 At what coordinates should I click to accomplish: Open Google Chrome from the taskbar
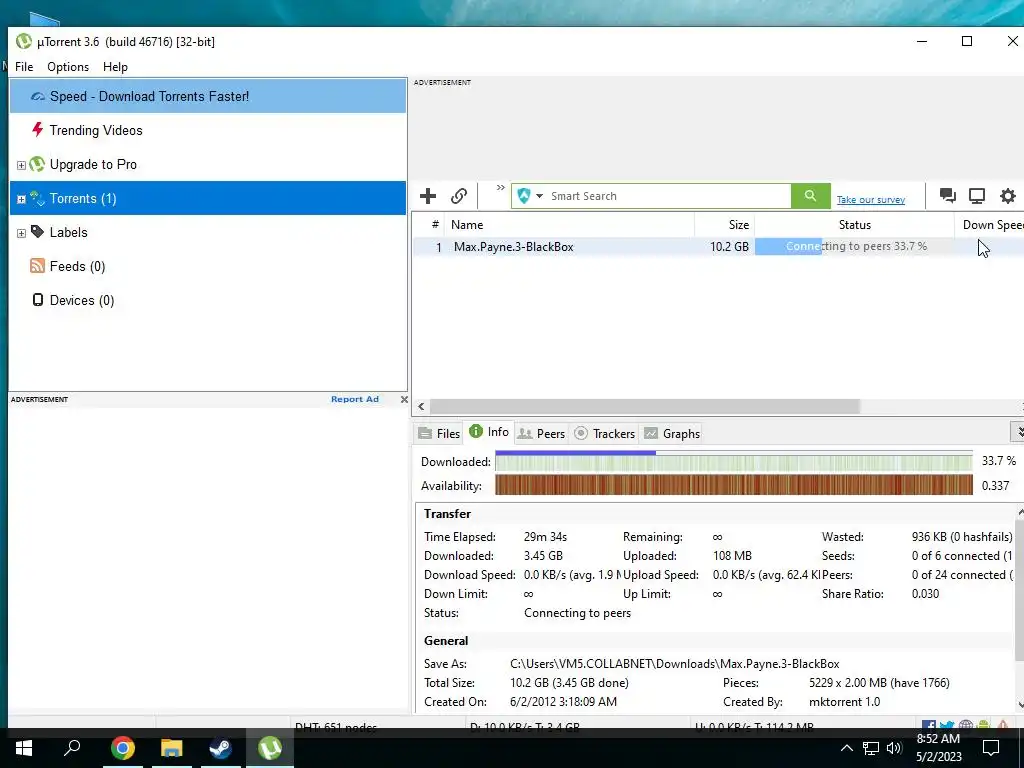tap(122, 748)
